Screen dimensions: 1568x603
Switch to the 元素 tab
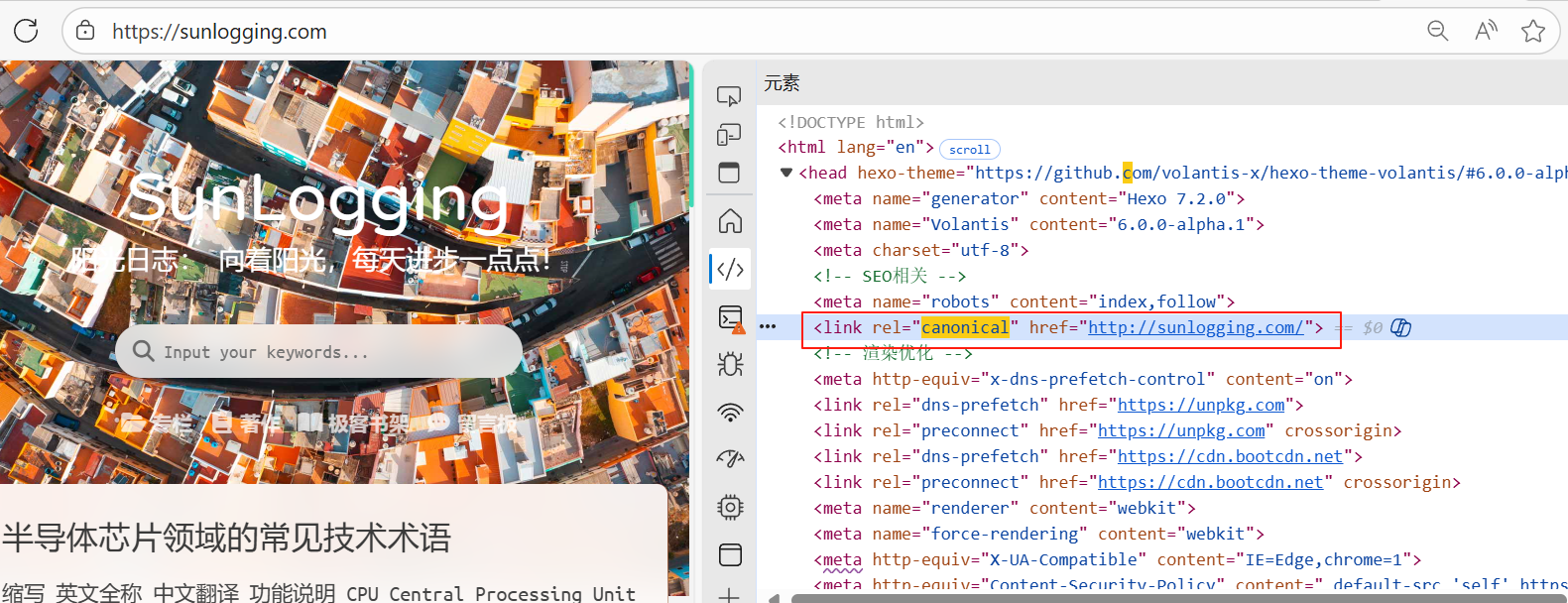[782, 83]
